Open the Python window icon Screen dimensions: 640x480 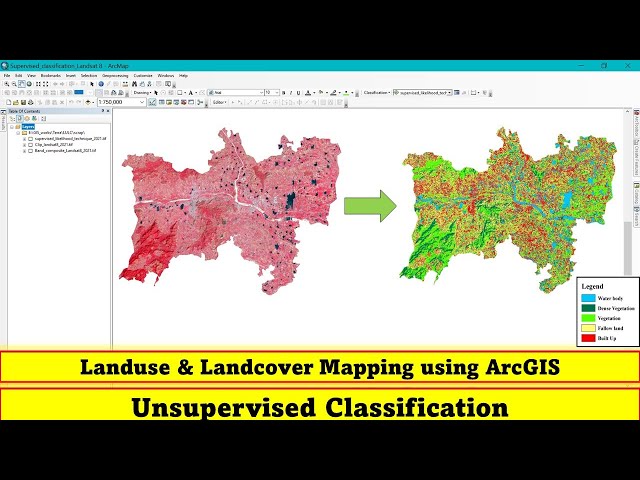pyautogui.click(x=191, y=102)
